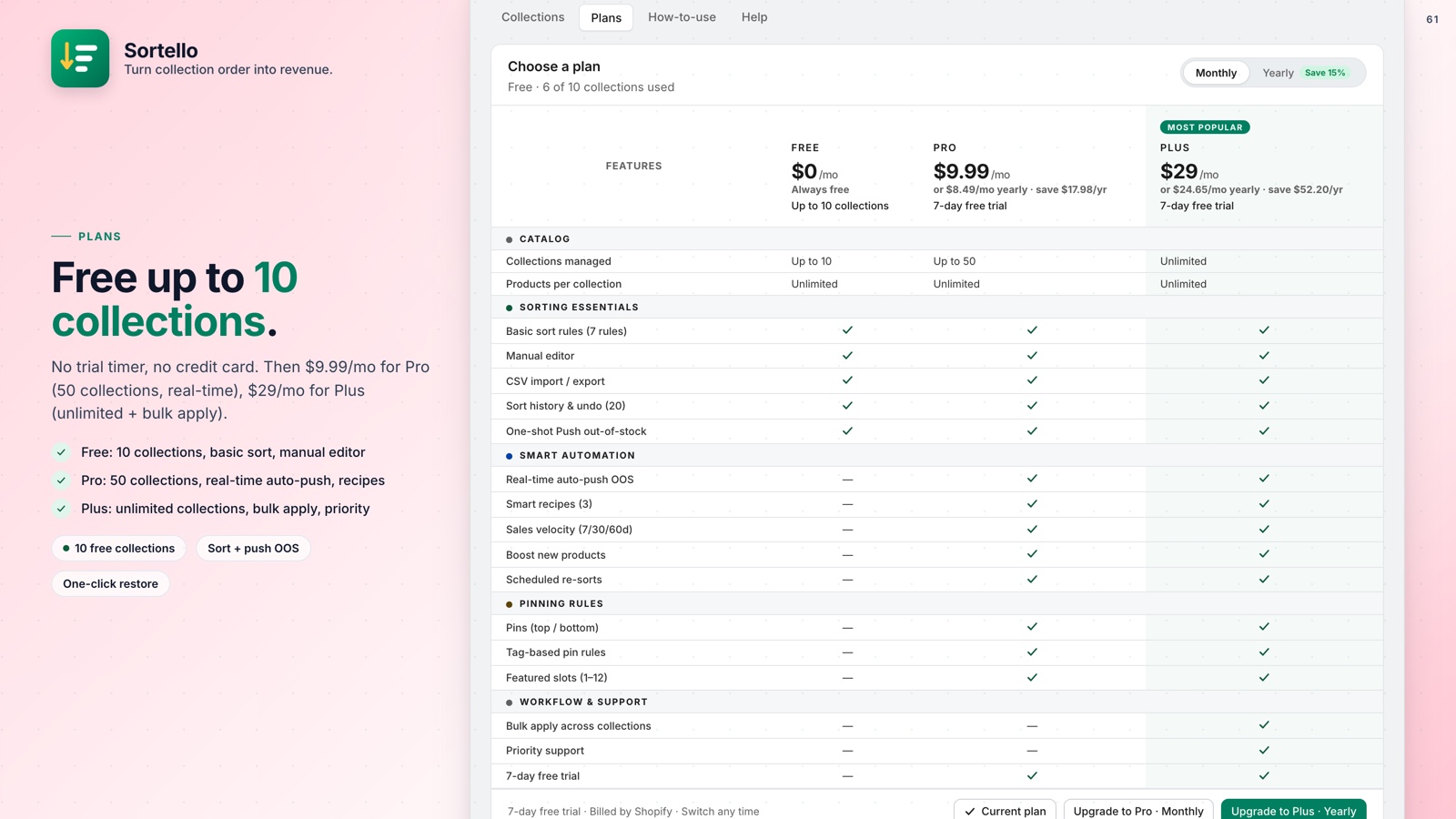Click 'Up to 10' in Collections managed row
This screenshot has height=819, width=1456.
(x=811, y=261)
